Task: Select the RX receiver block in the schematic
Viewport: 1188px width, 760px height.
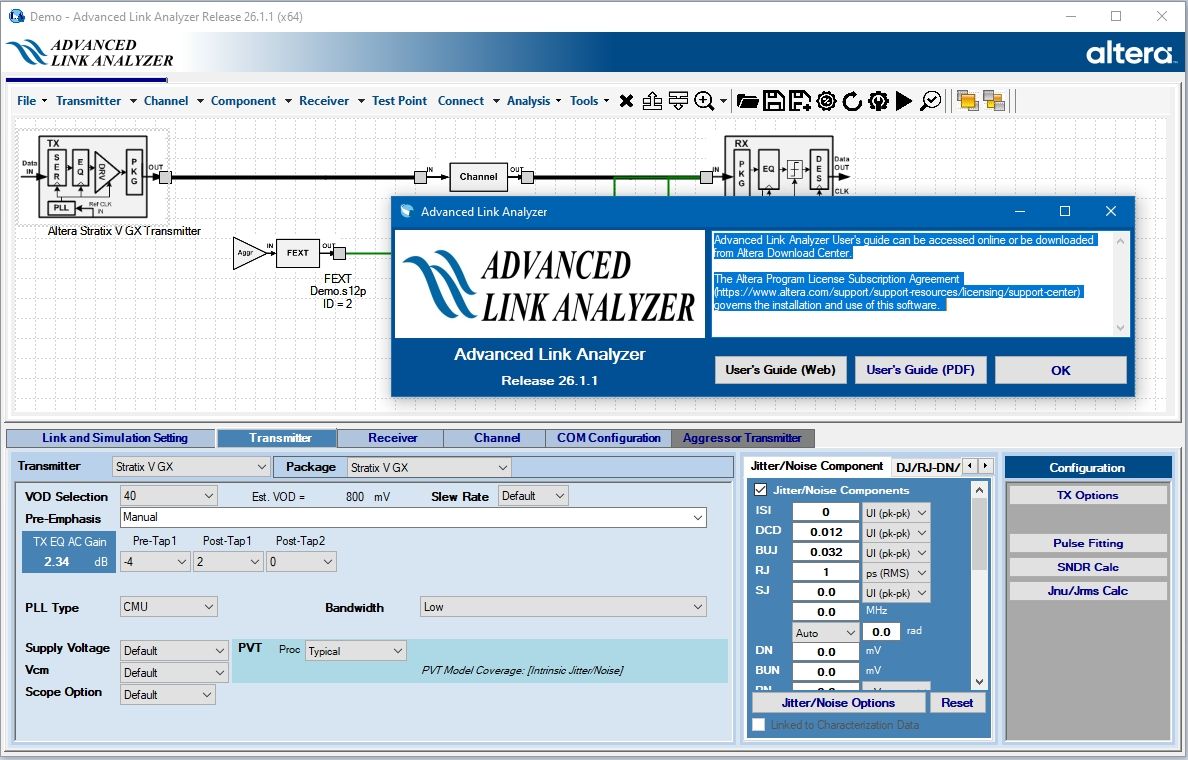Action: [779, 167]
